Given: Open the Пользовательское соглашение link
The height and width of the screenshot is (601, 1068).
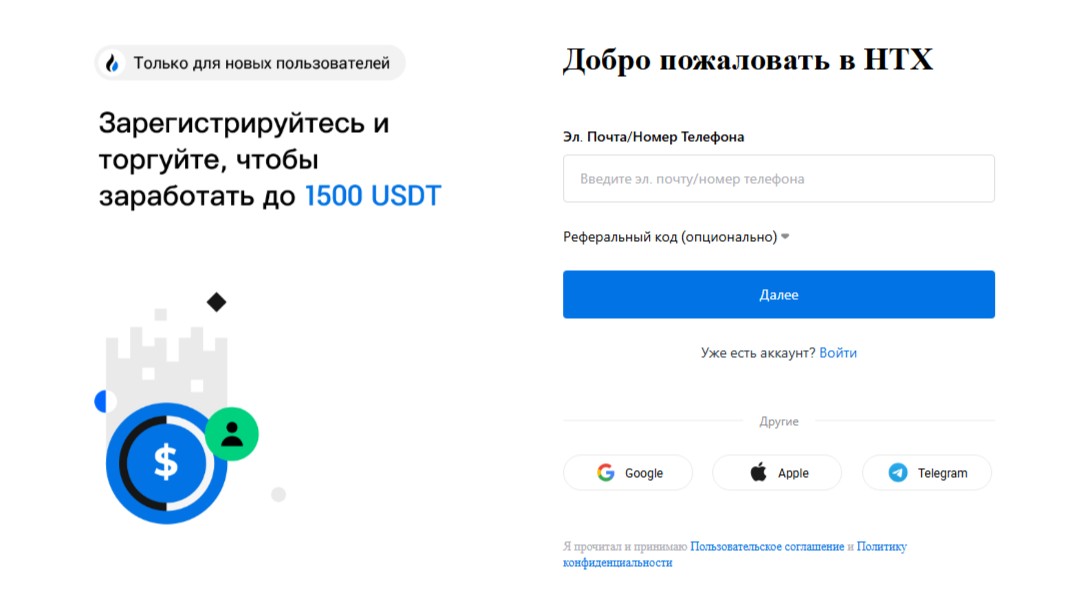Looking at the screenshot, I should pyautogui.click(x=767, y=547).
